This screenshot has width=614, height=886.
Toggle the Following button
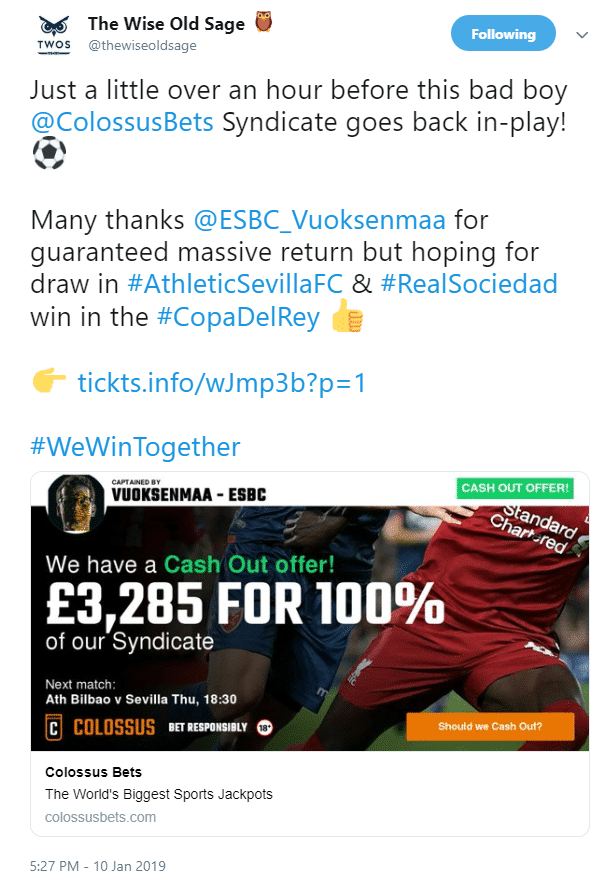503,34
